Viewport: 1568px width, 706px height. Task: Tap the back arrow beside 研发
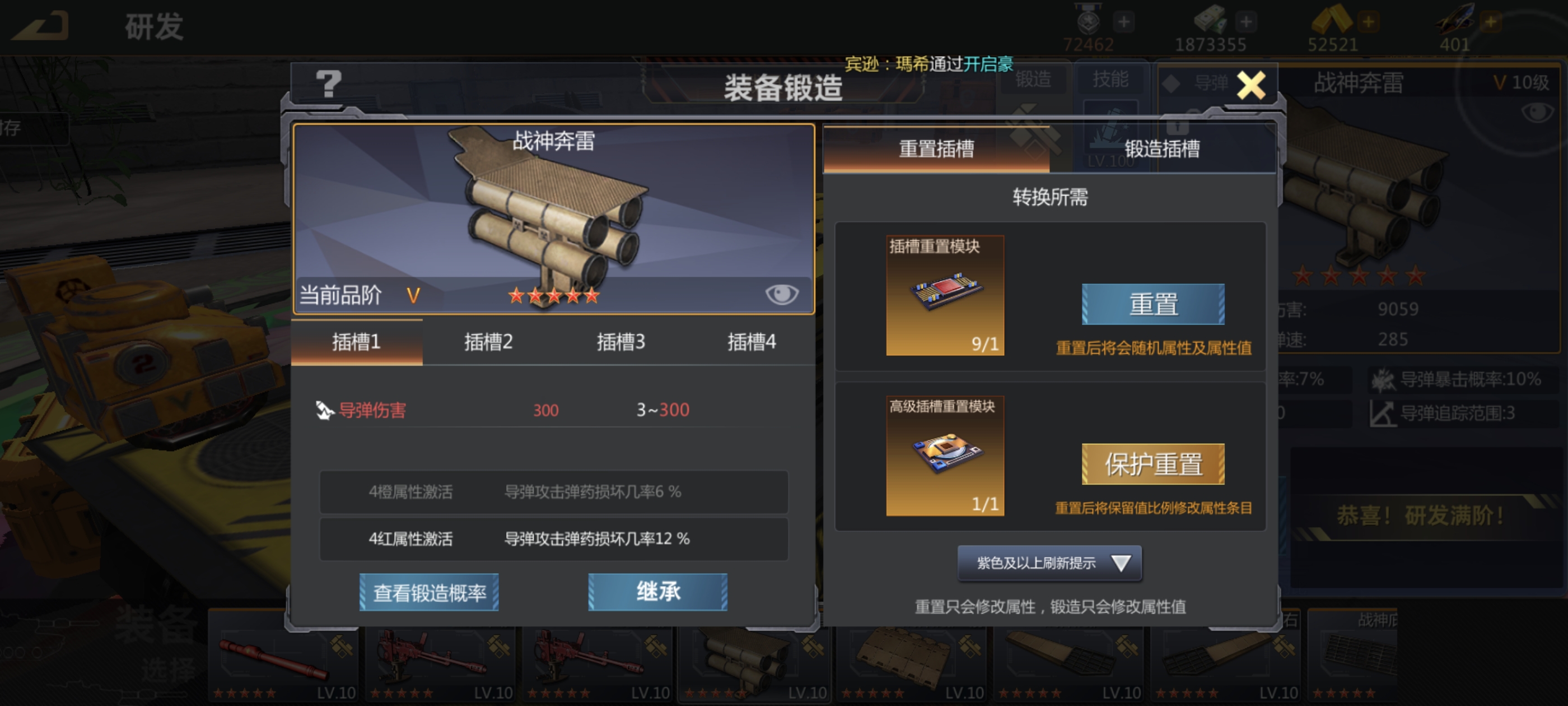40,26
